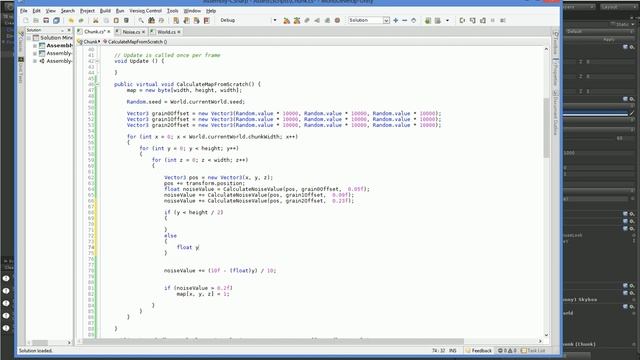
Task: Close the Noise.cs tab
Action: coord(143,32)
